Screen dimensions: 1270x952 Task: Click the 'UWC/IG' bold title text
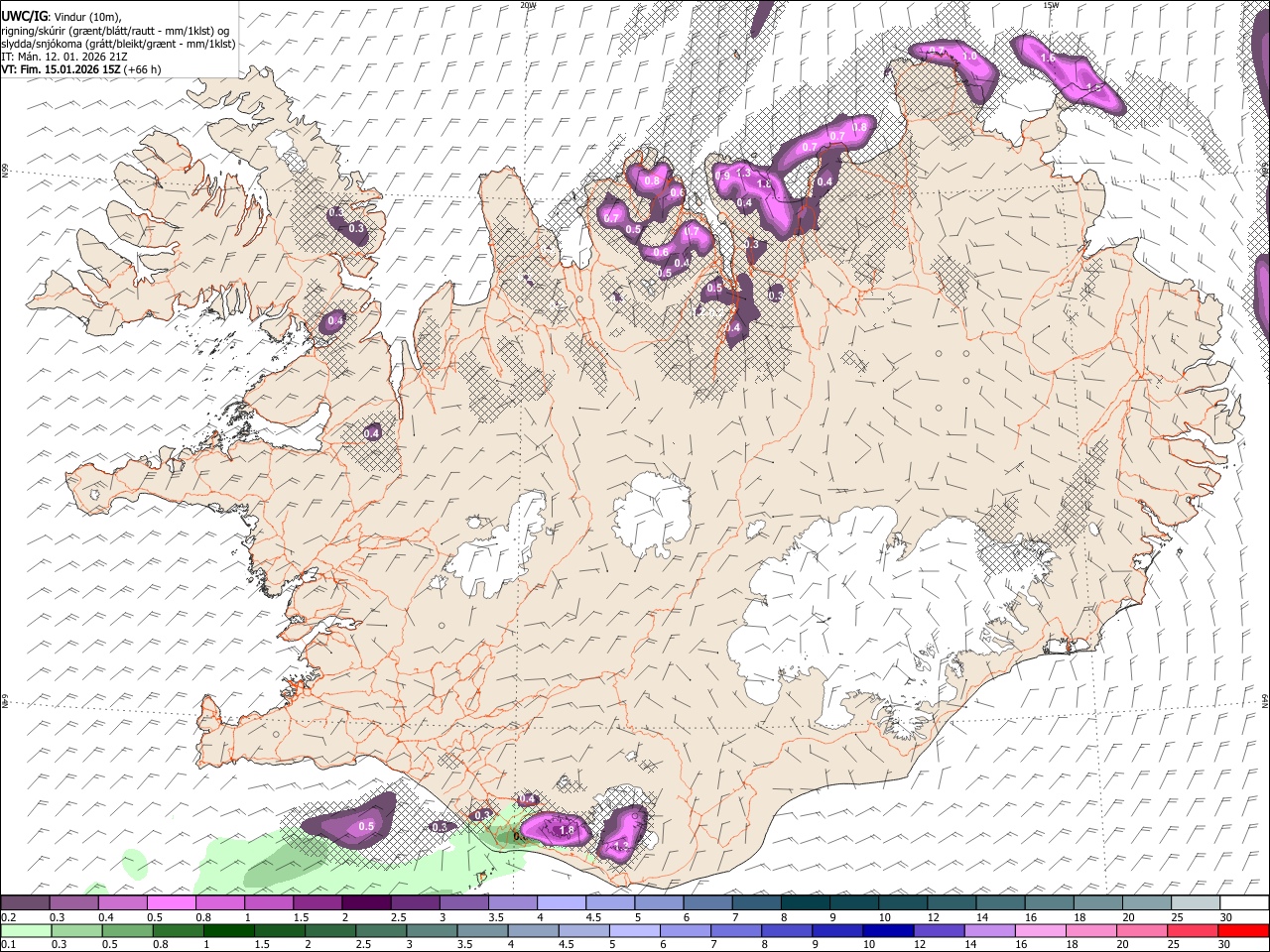click(24, 15)
